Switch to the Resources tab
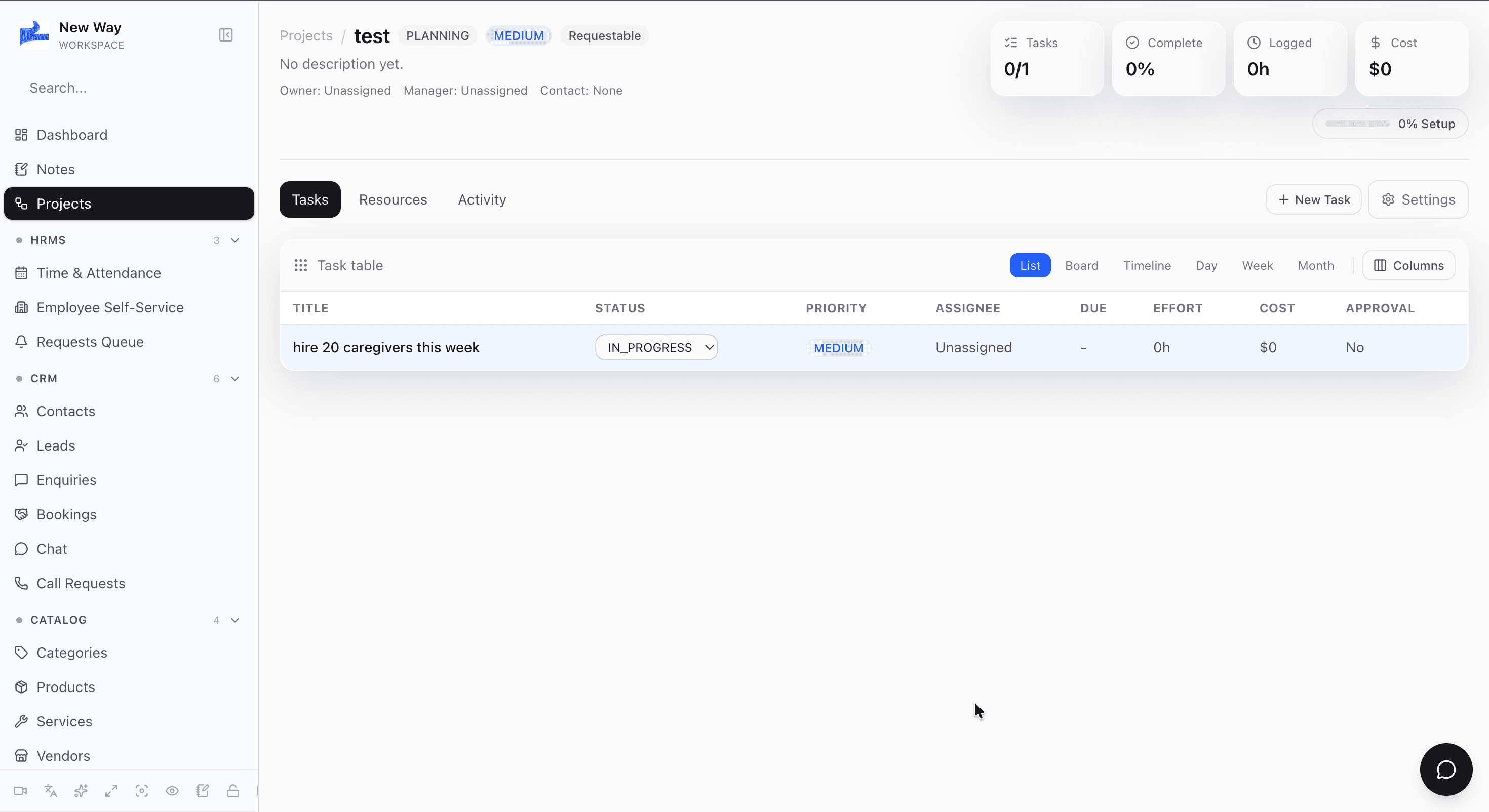Viewport: 1489px width, 812px height. click(393, 199)
